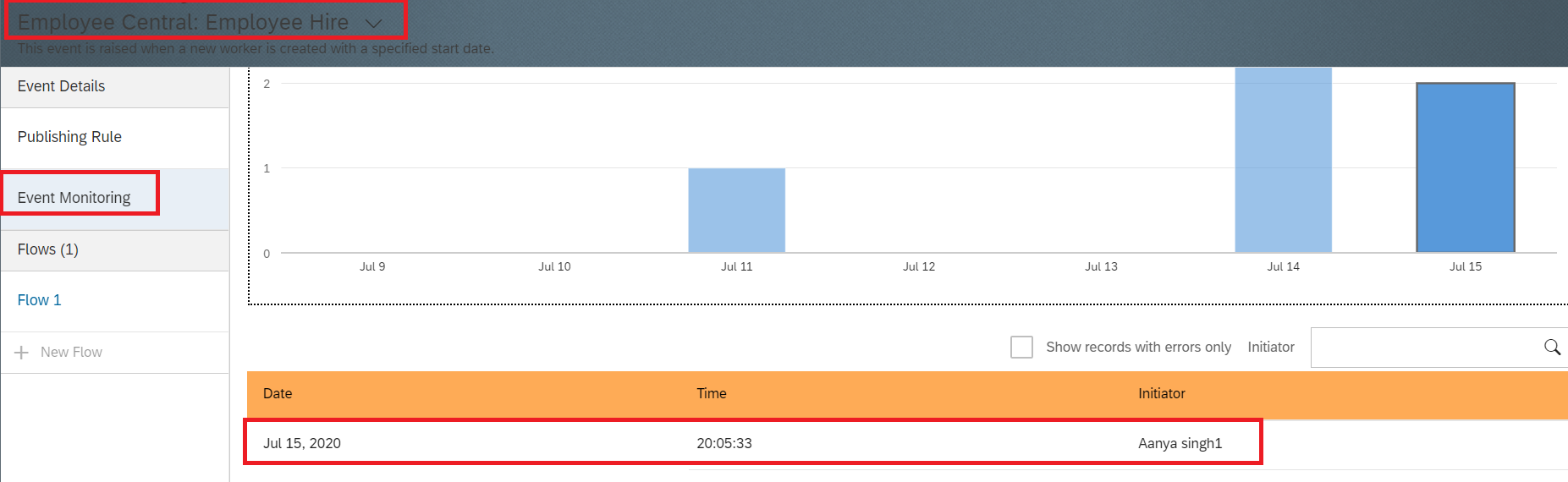Click the Jul 12 axis label
This screenshot has width=1568, height=482.
coord(919,266)
